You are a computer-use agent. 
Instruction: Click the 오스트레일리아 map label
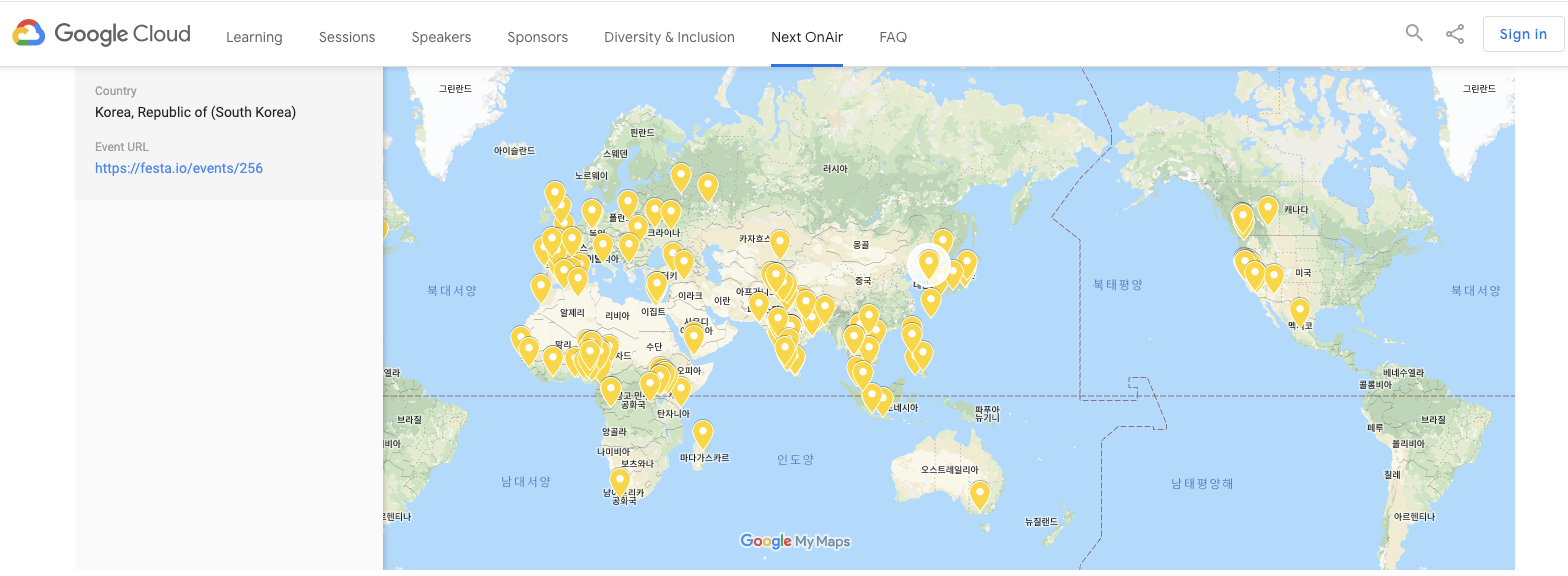click(950, 469)
